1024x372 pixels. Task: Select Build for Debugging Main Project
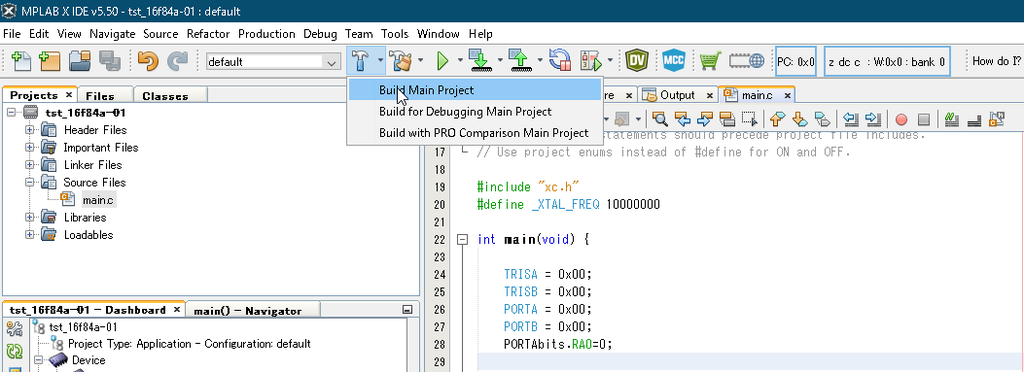(x=474, y=112)
